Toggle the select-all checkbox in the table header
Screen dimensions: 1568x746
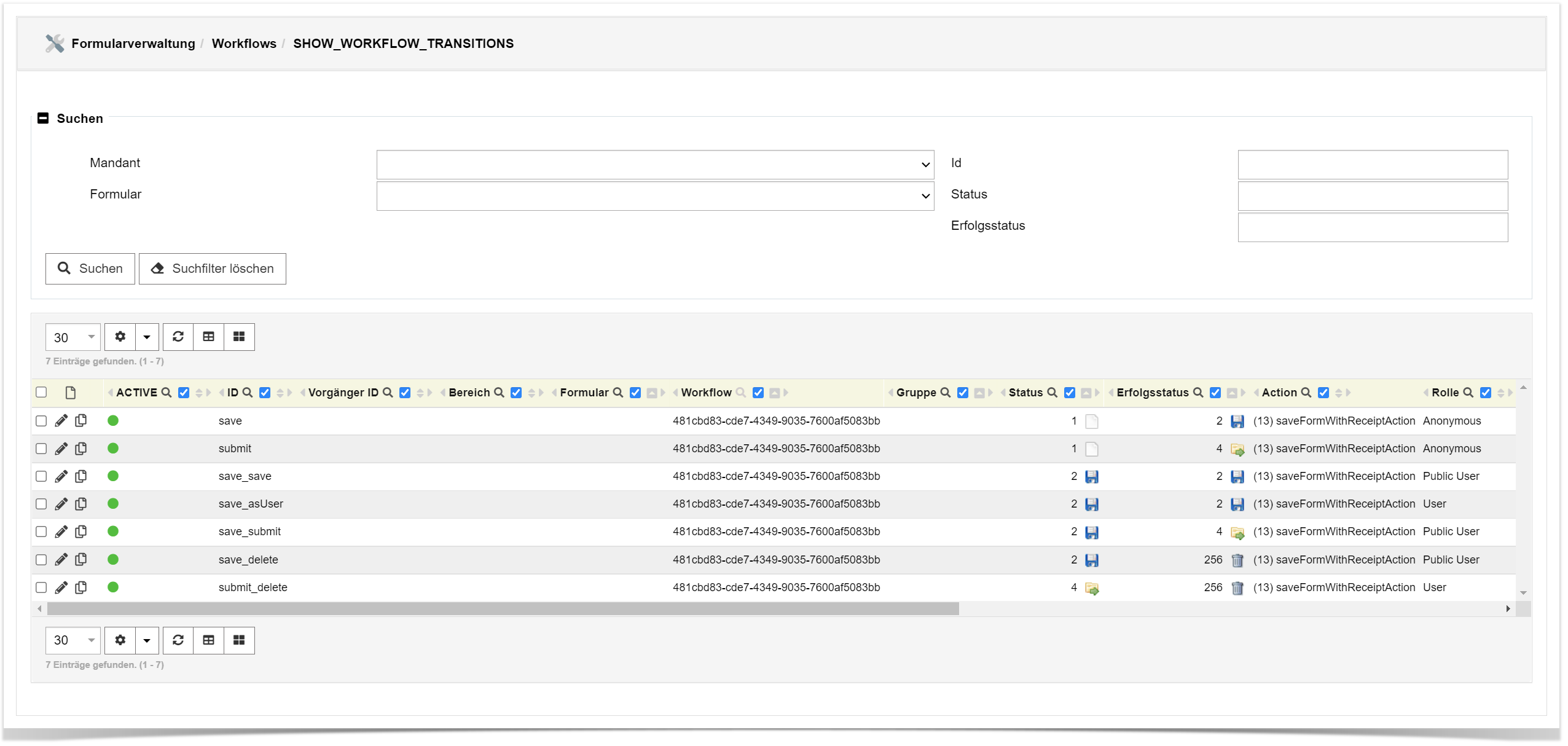(x=41, y=393)
